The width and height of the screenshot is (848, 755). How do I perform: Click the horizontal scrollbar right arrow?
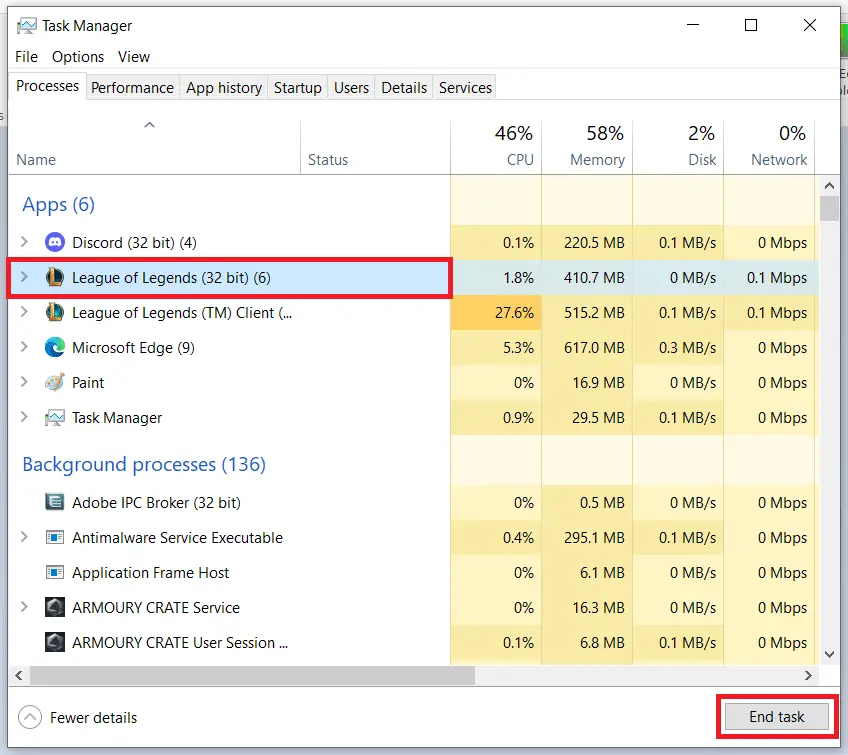pyautogui.click(x=808, y=675)
